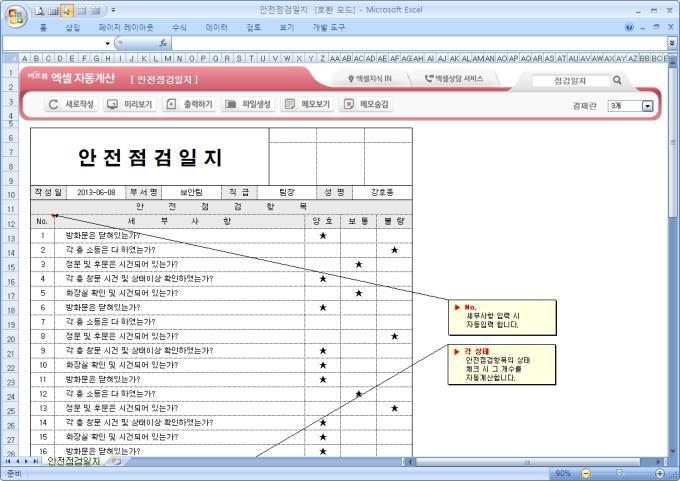This screenshot has height=481, width=680.
Task: Click the 보통 star for item 3
Action: point(359,264)
